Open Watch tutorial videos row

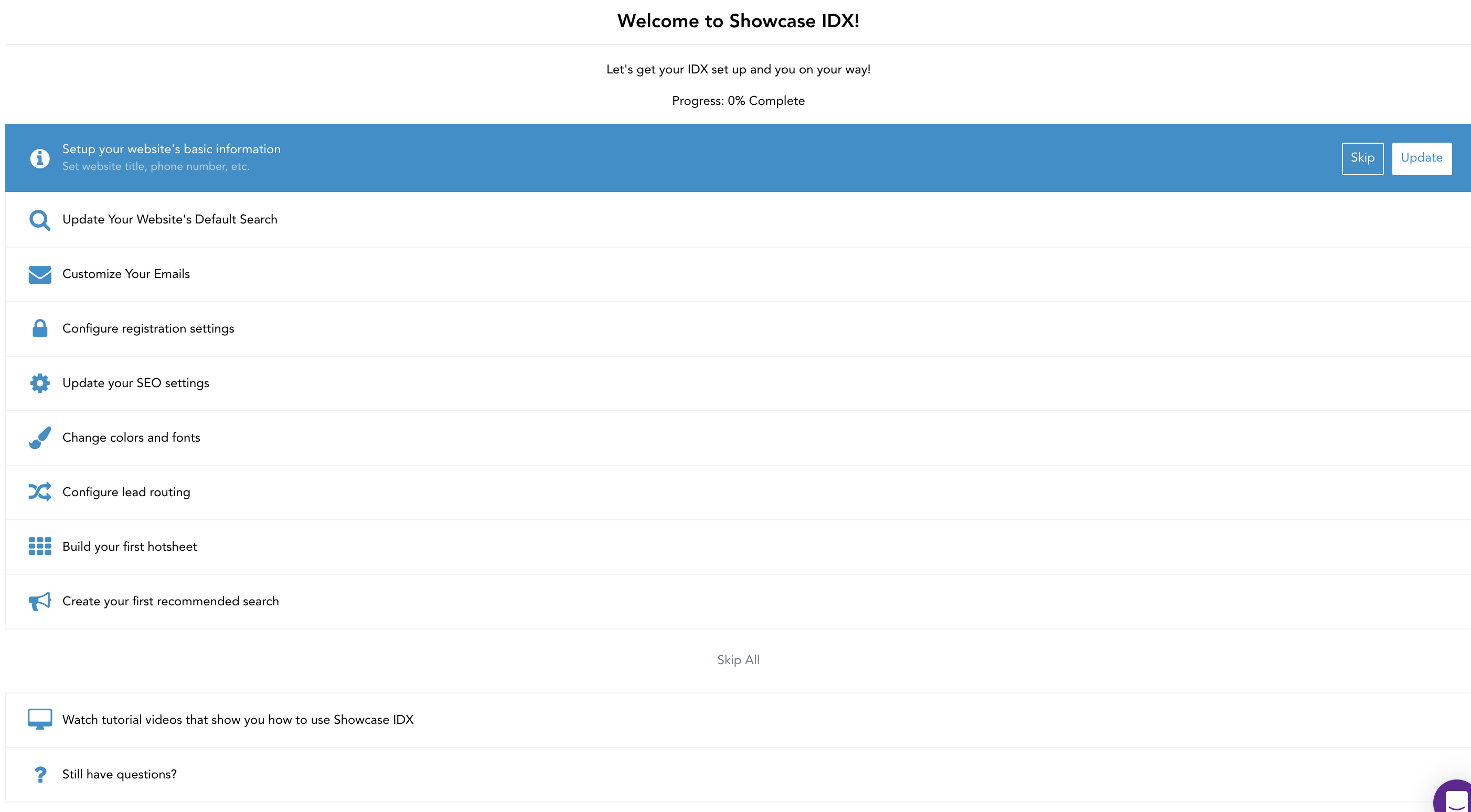(x=738, y=720)
